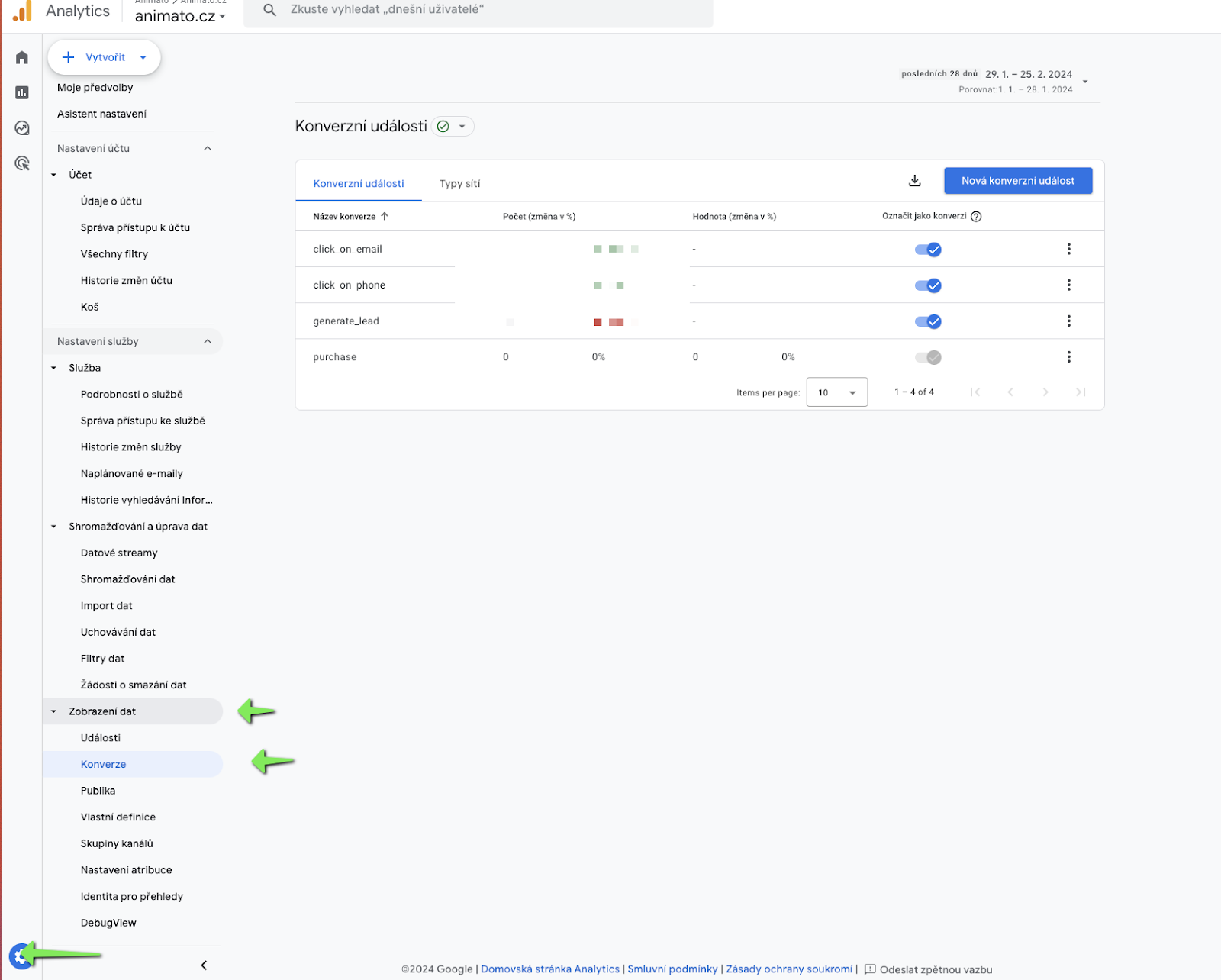Collapse the Nastavení účtu section
This screenshot has width=1221, height=980.
[208, 148]
